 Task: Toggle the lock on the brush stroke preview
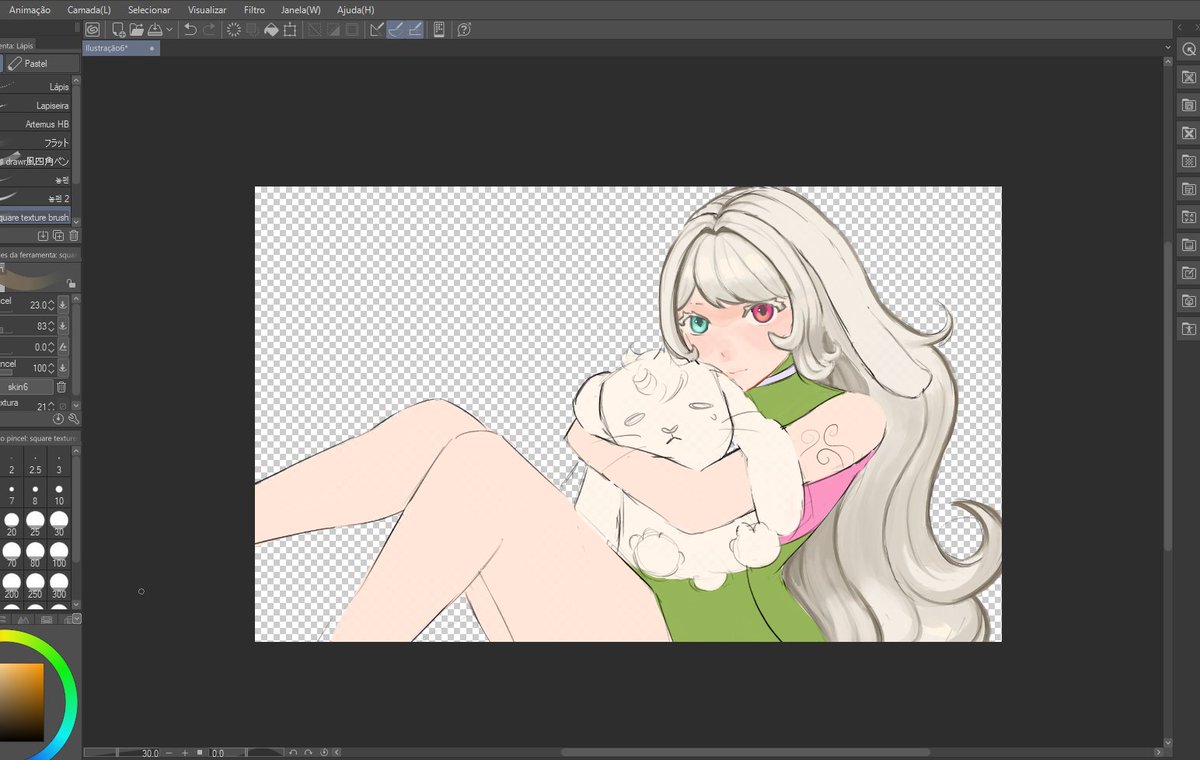click(71, 284)
